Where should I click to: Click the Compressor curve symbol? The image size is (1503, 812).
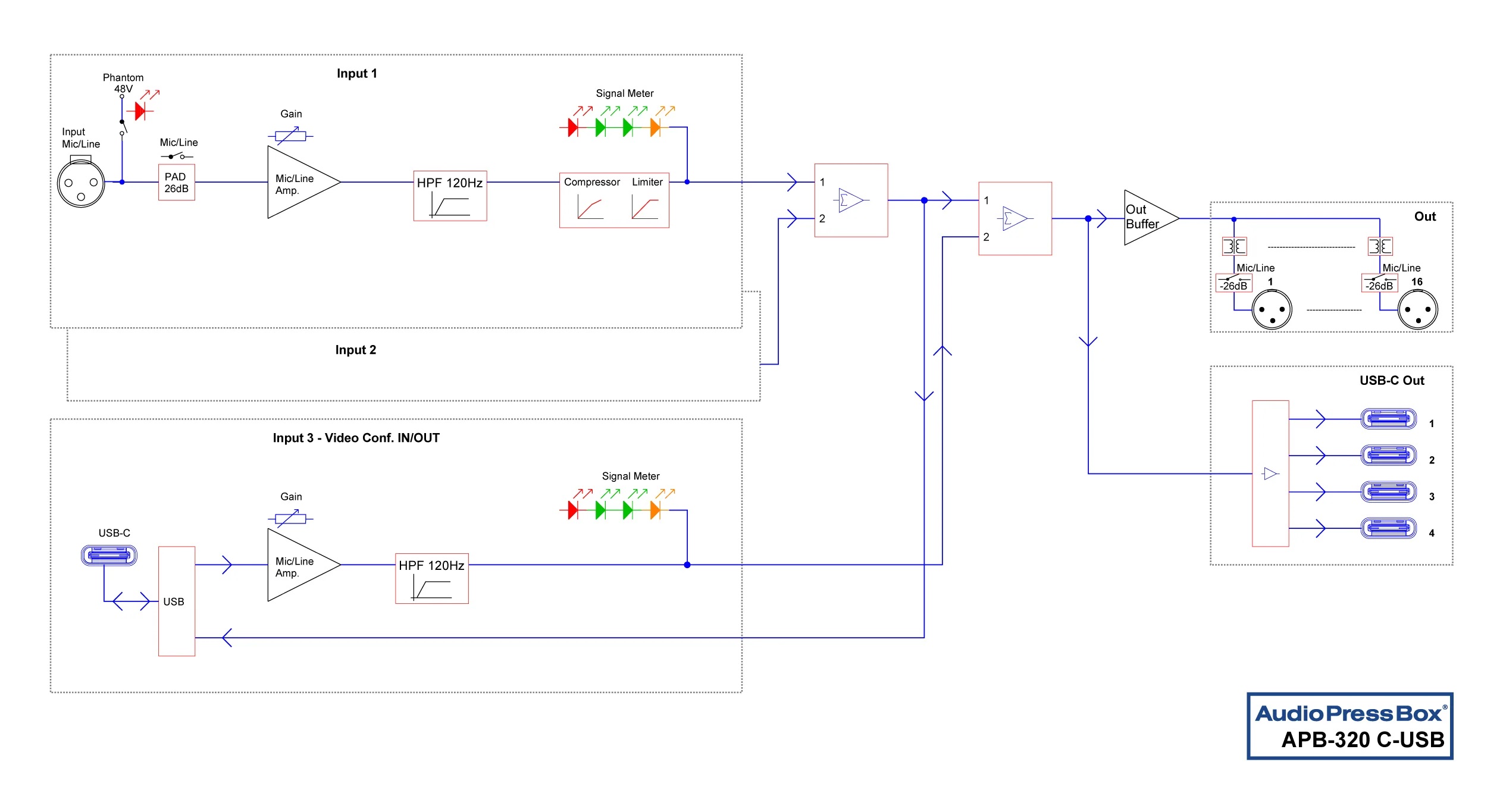pyautogui.click(x=590, y=208)
